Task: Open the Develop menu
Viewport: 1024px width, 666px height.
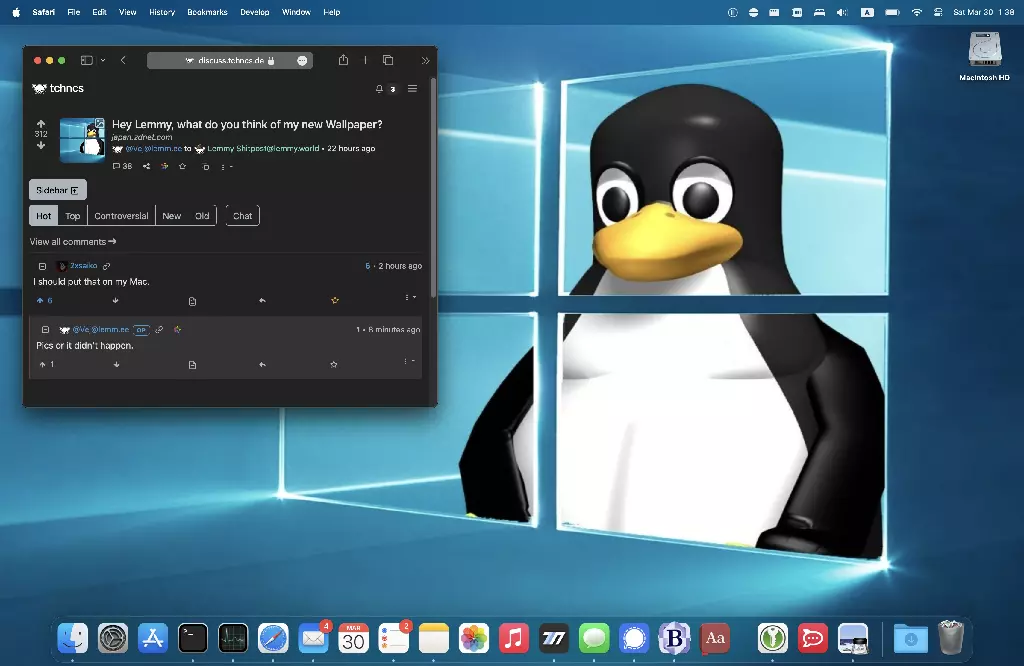Action: (x=255, y=12)
